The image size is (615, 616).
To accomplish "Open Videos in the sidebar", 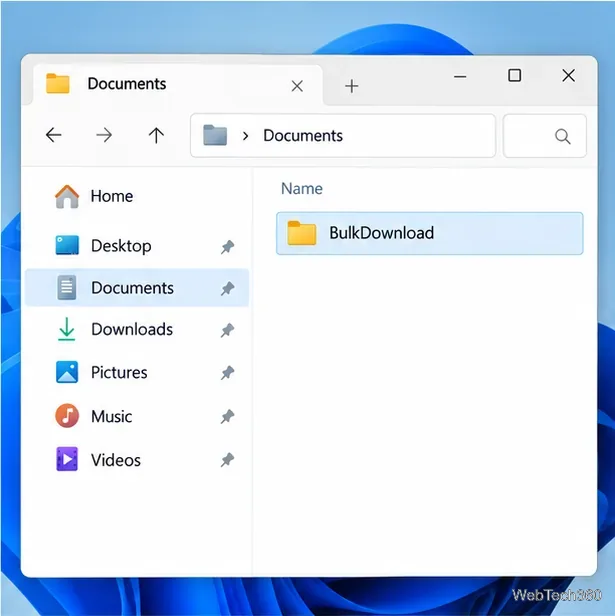I will (x=136, y=460).
